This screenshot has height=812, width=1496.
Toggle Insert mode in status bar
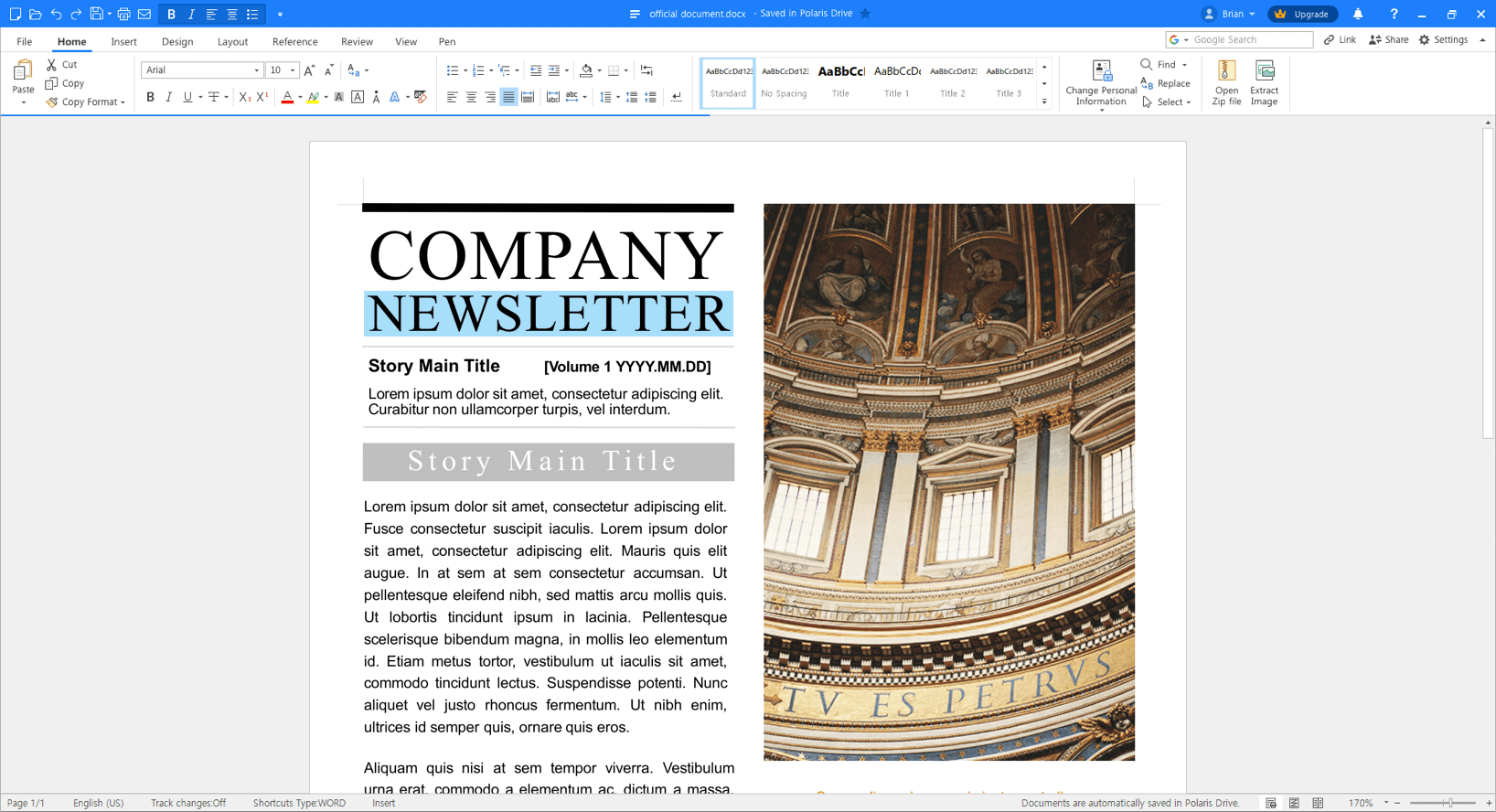(384, 803)
